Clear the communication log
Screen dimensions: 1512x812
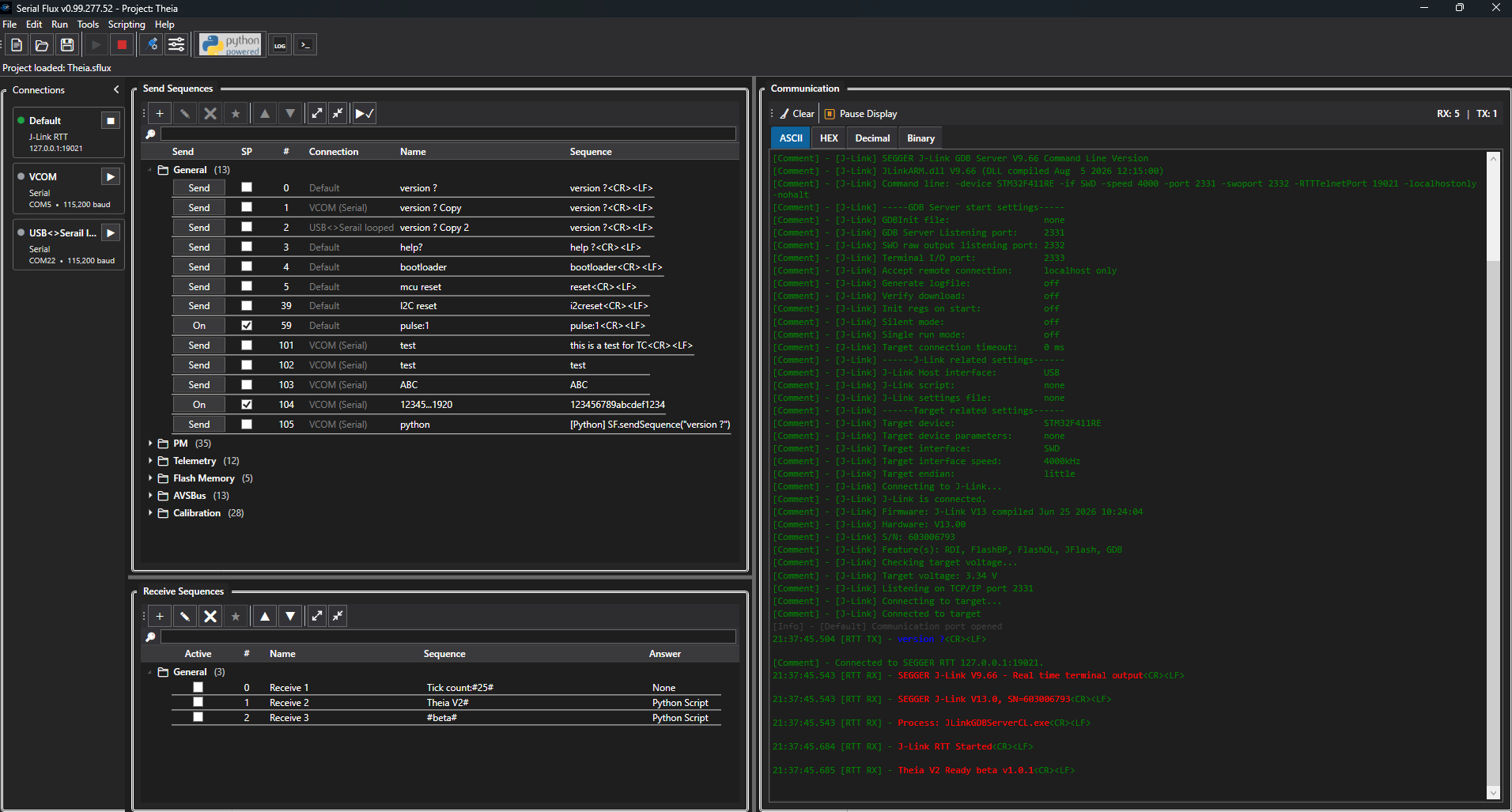point(797,114)
